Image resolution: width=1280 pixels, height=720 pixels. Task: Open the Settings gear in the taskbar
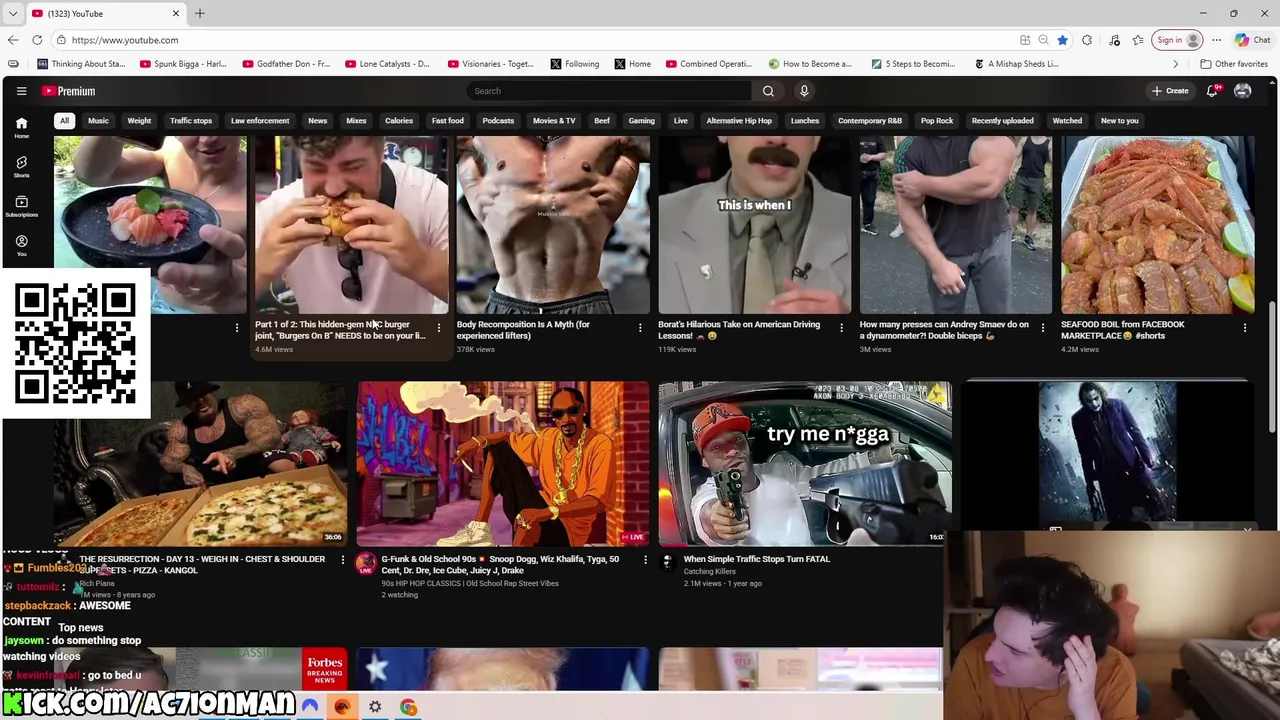point(375,707)
